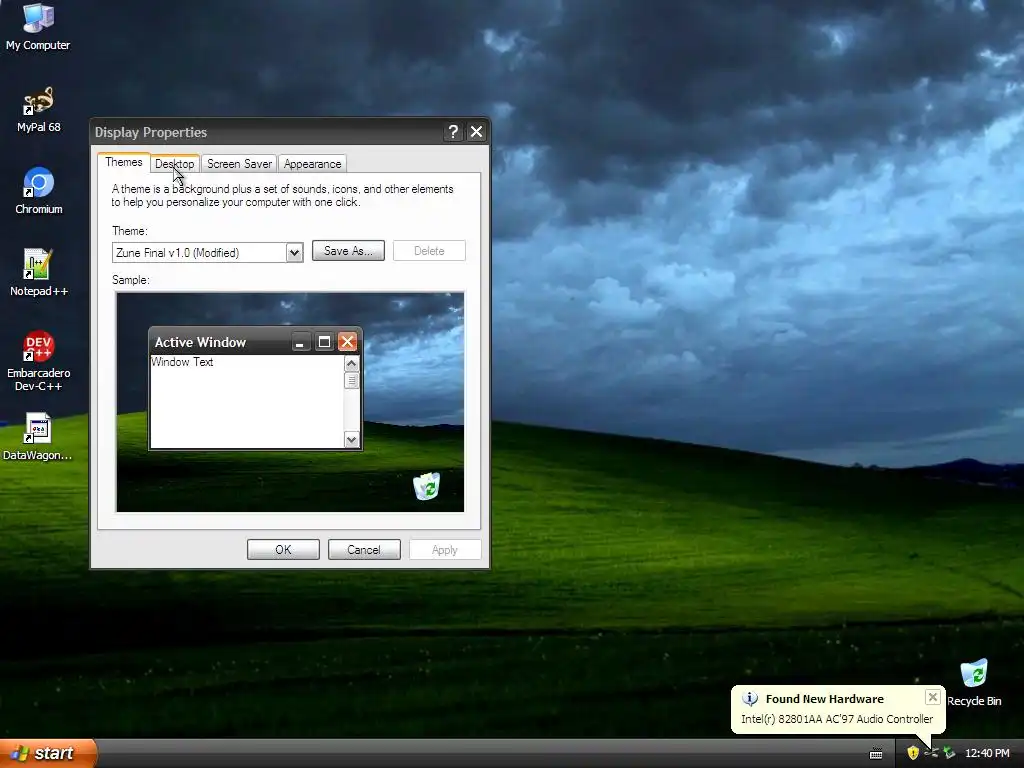
Task: Open the Screen Saver tab
Action: point(239,164)
